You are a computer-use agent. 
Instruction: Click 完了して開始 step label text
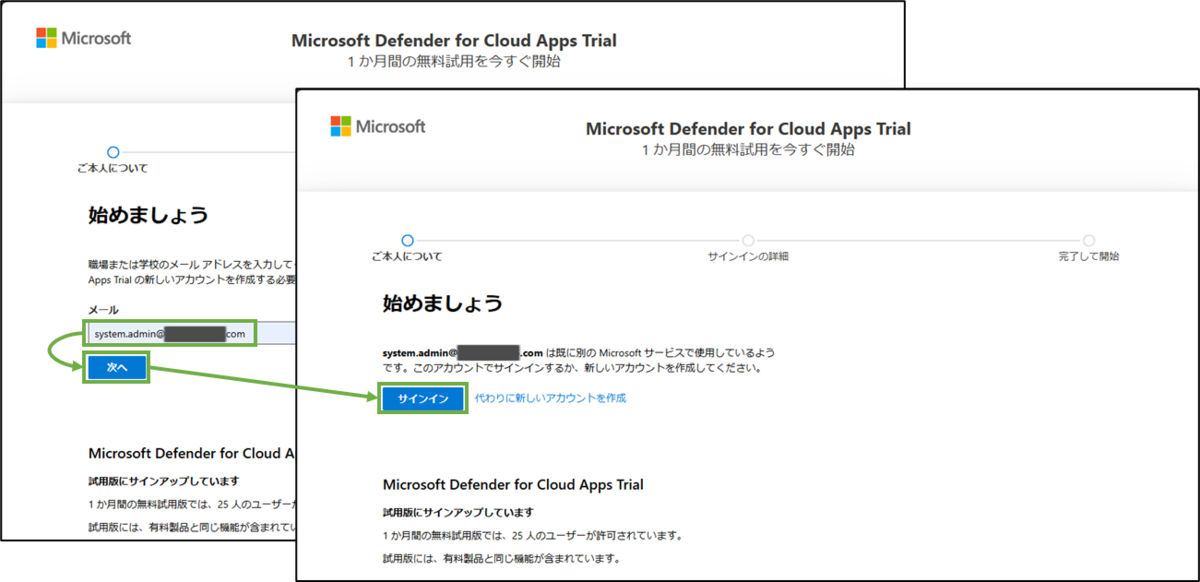pos(1089,257)
